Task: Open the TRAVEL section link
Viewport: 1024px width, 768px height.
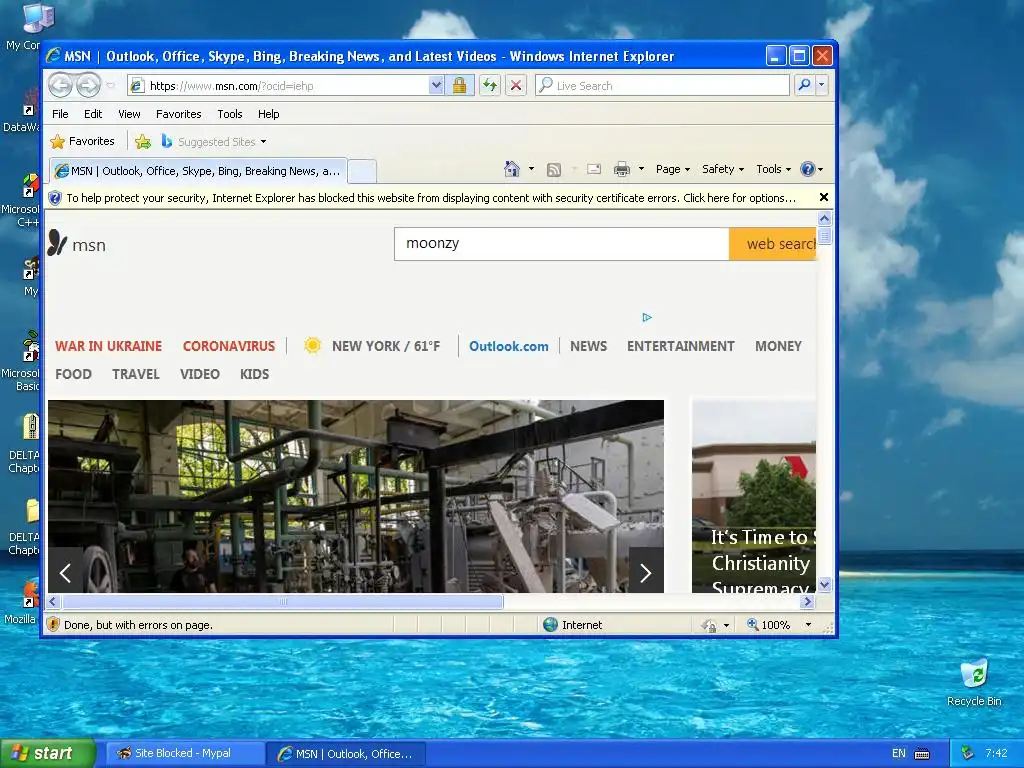Action: (x=136, y=374)
